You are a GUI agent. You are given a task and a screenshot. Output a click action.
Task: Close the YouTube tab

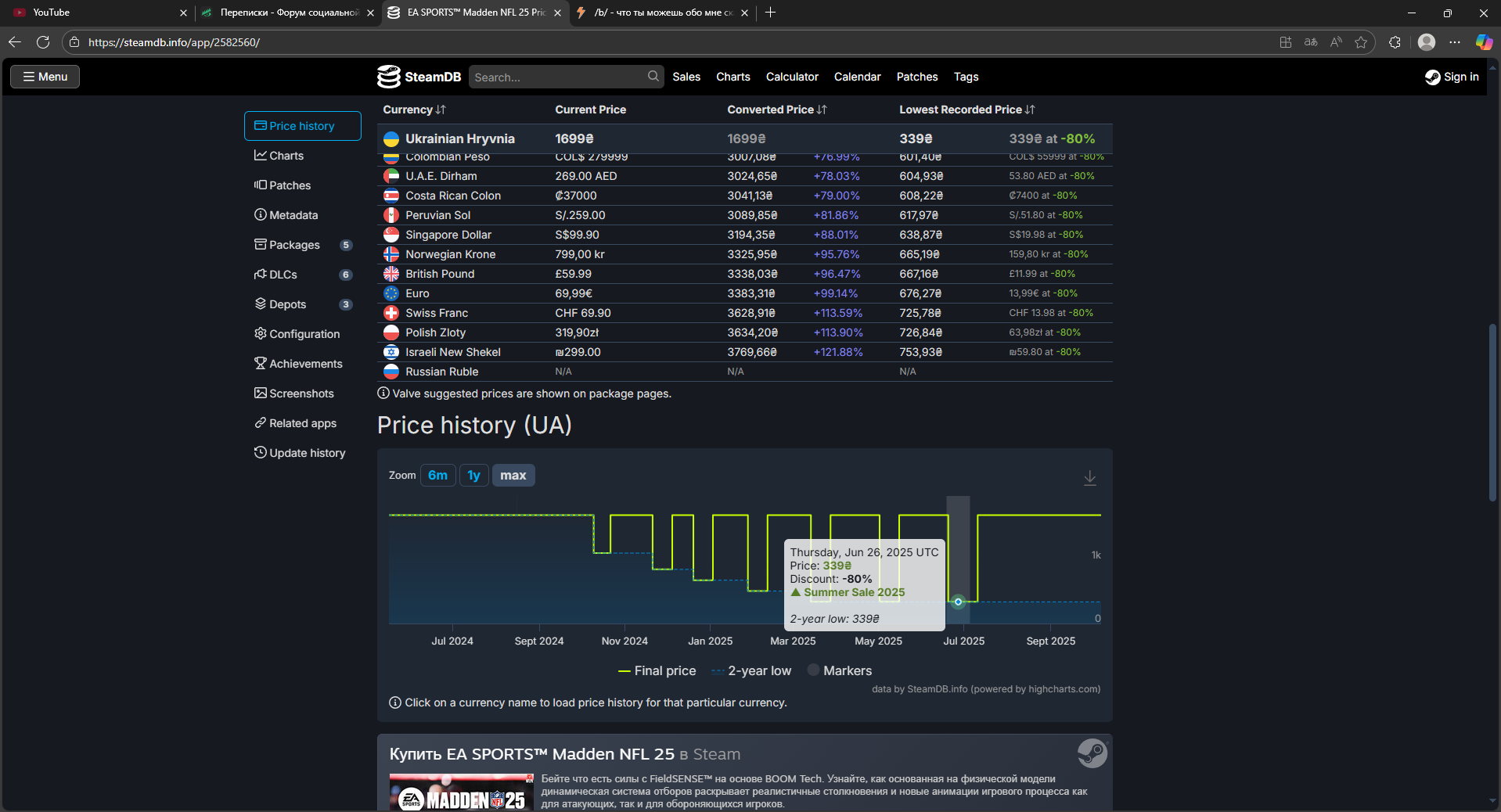tap(183, 13)
